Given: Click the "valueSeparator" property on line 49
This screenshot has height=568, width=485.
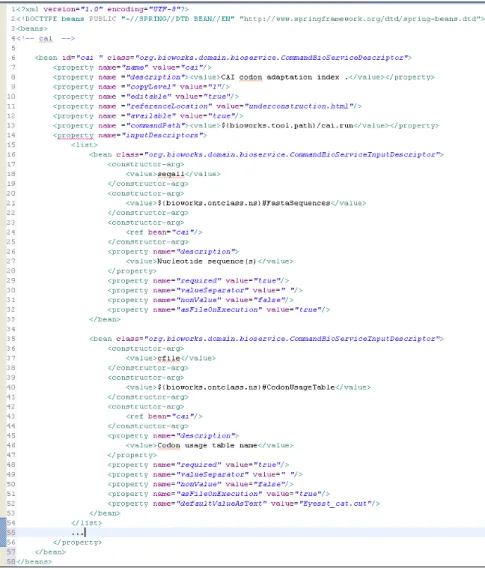Looking at the screenshot, I should tap(205, 475).
